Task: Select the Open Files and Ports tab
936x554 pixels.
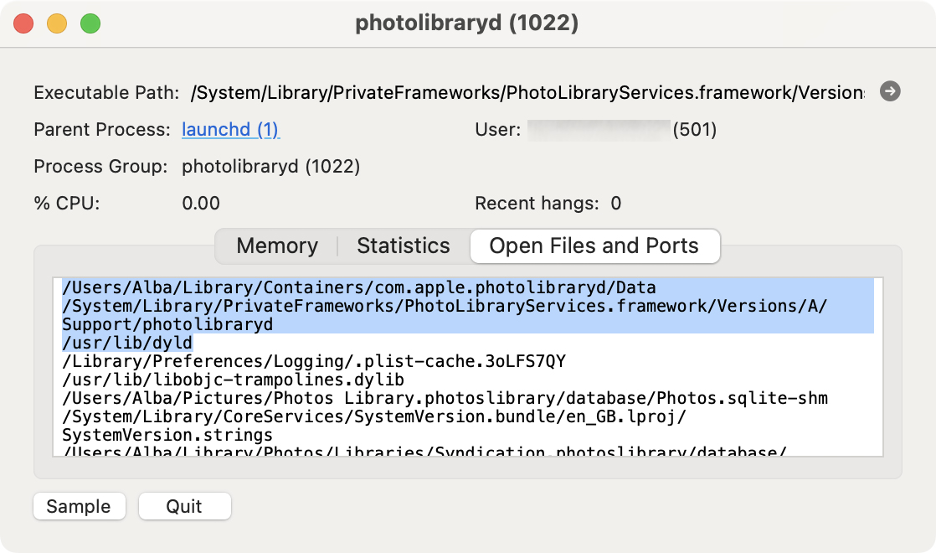Action: [x=594, y=246]
